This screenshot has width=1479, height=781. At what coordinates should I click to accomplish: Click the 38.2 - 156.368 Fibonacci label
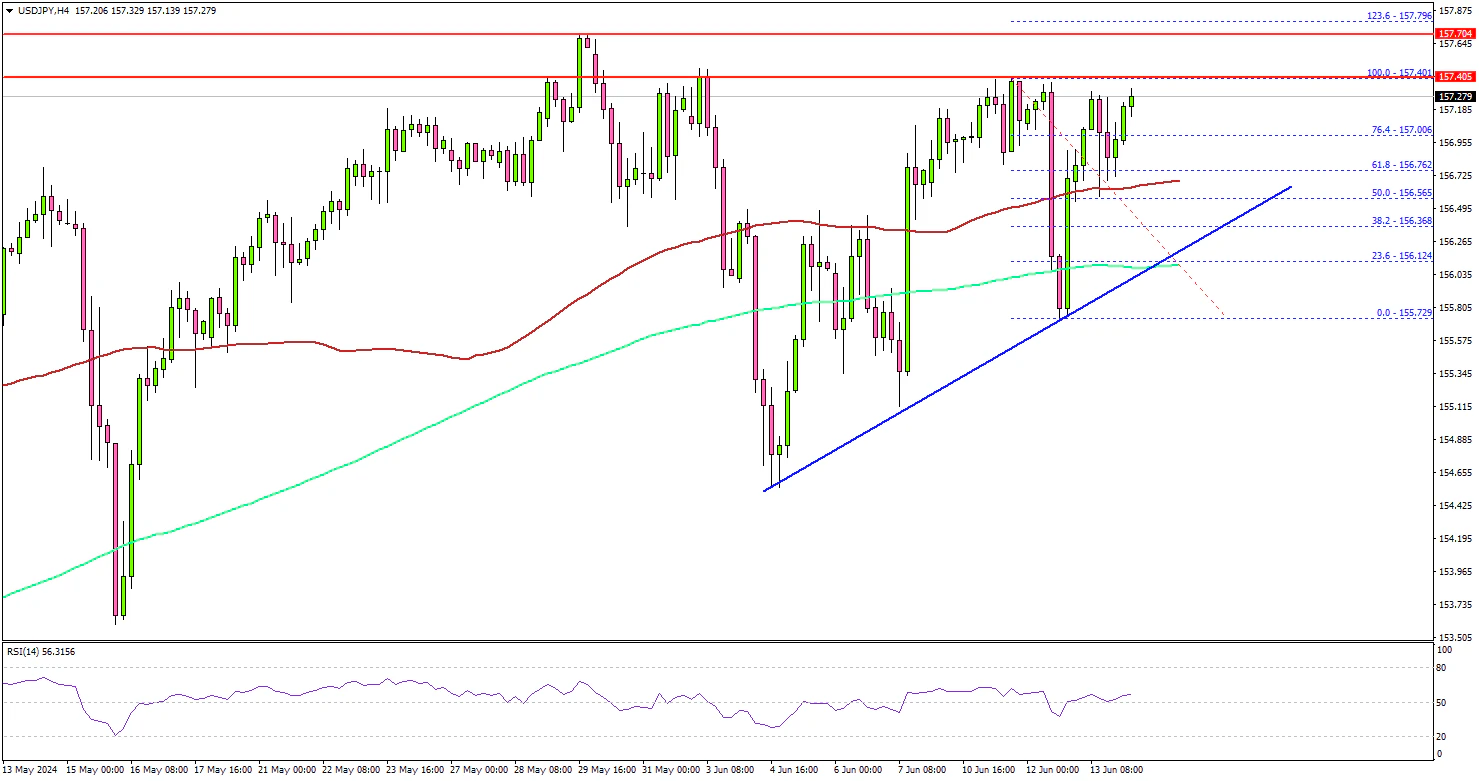tap(1400, 222)
